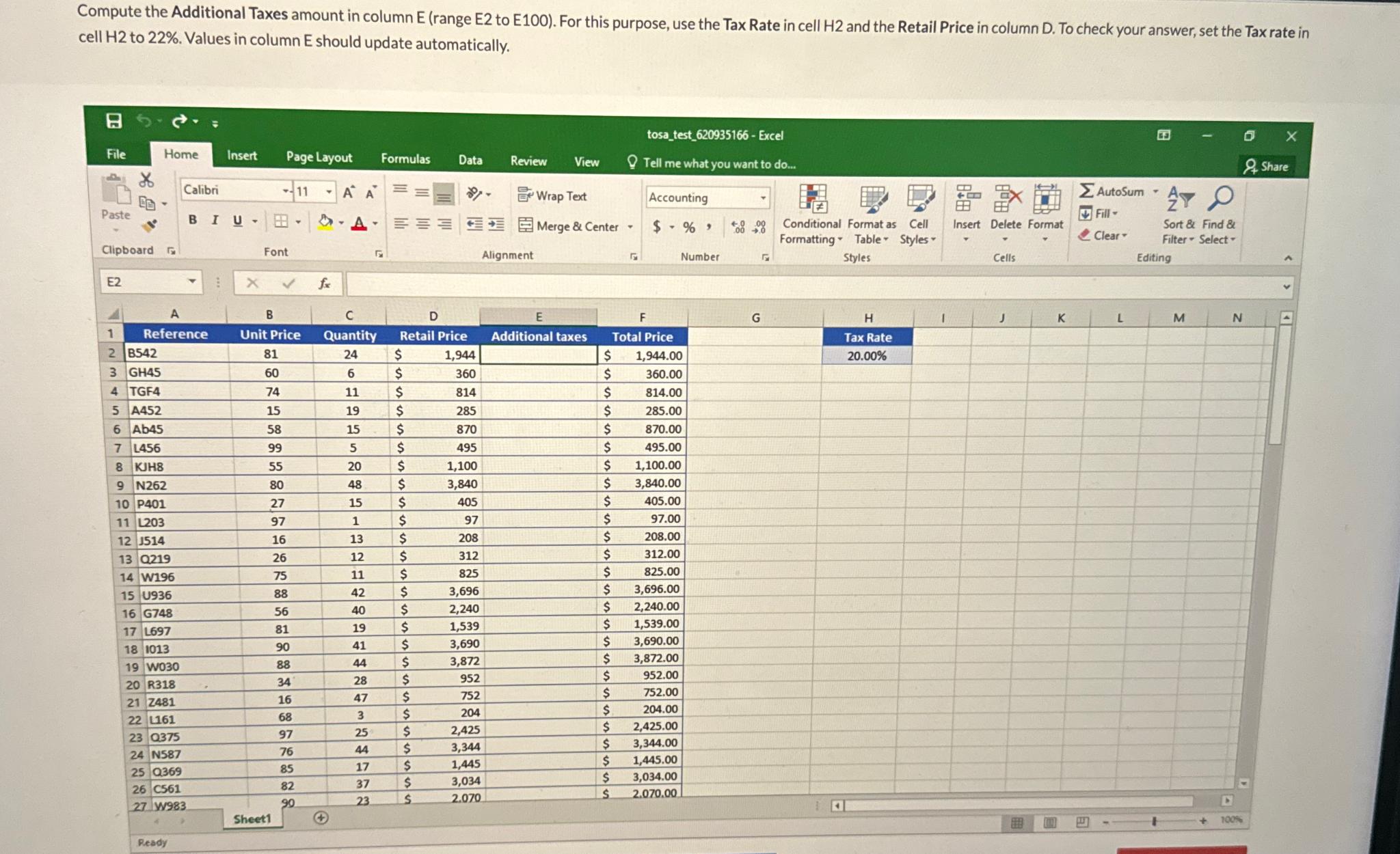Image resolution: width=1400 pixels, height=854 pixels.
Task: Open Conditional Formatting
Action: point(813,212)
